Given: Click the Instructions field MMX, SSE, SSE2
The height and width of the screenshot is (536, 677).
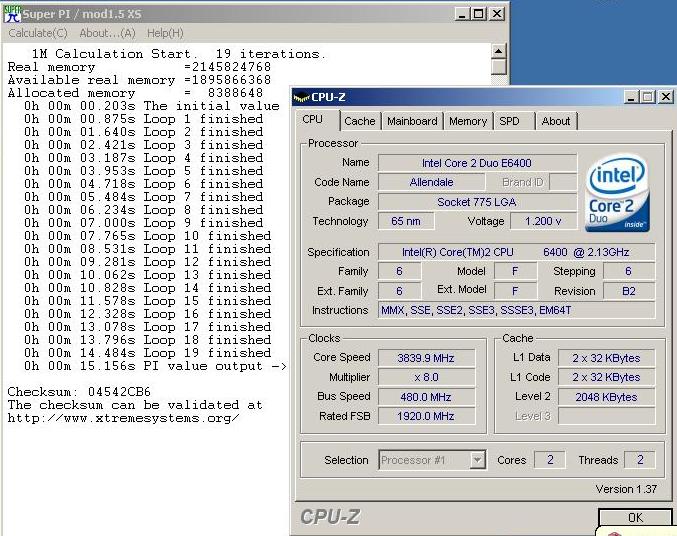Looking at the screenshot, I should [x=516, y=310].
